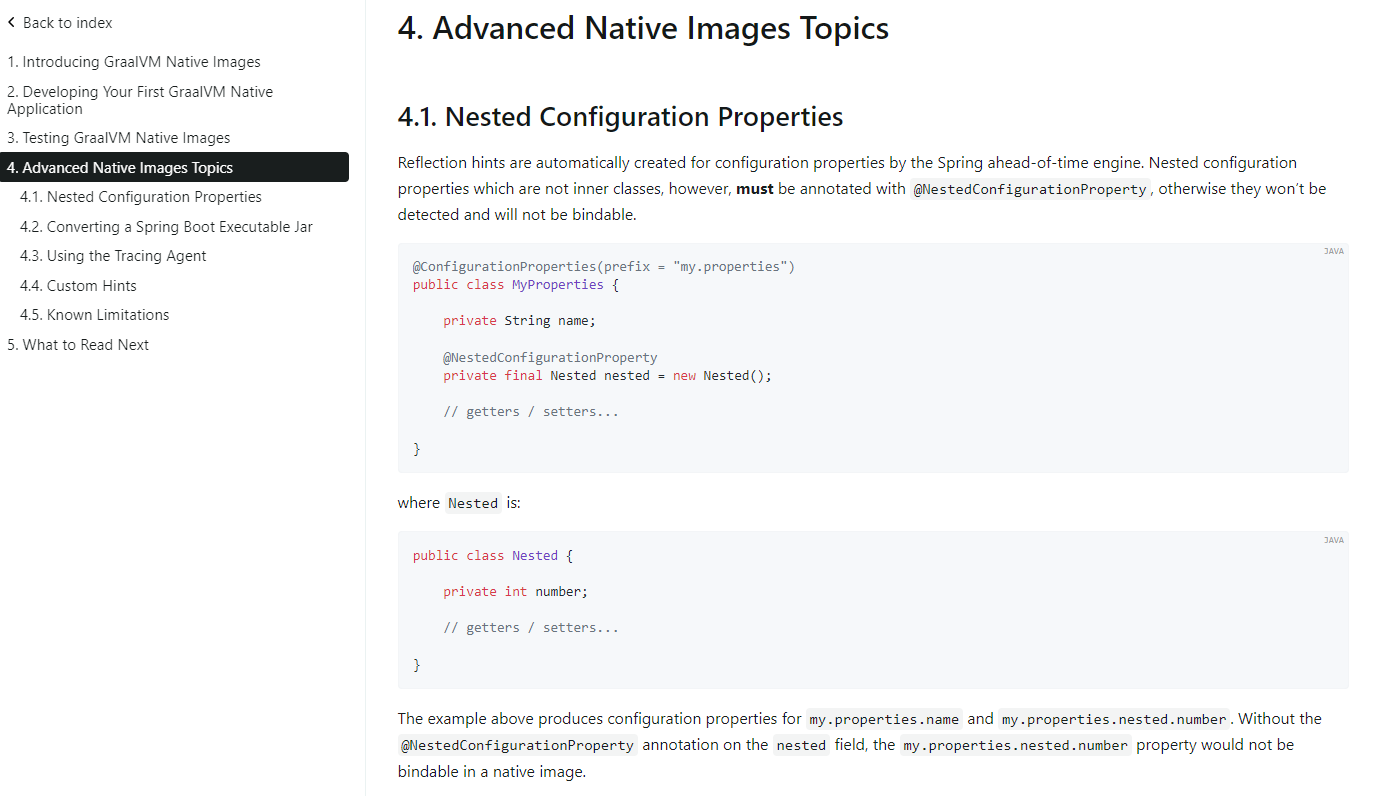Screen dimensions: 1397x796
Task: Open What to Read Next chapter
Action: point(78,345)
